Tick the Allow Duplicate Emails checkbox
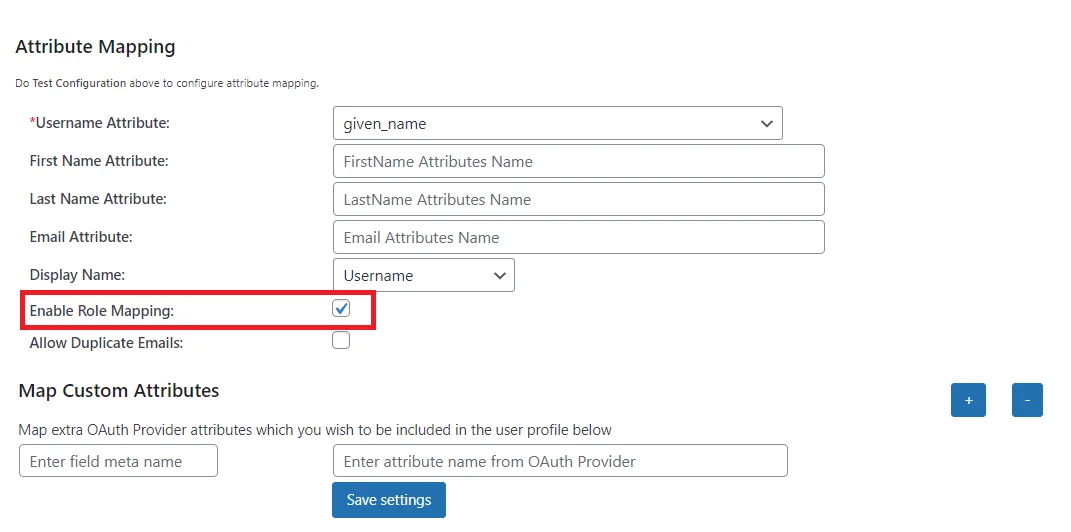The height and width of the screenshot is (532, 1071). (341, 340)
